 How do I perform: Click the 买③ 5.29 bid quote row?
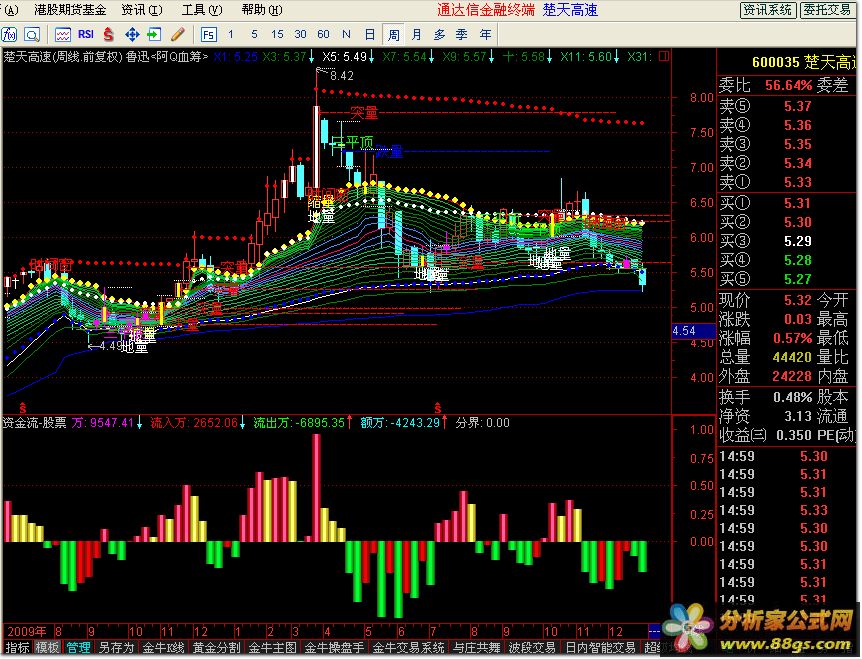(x=788, y=241)
